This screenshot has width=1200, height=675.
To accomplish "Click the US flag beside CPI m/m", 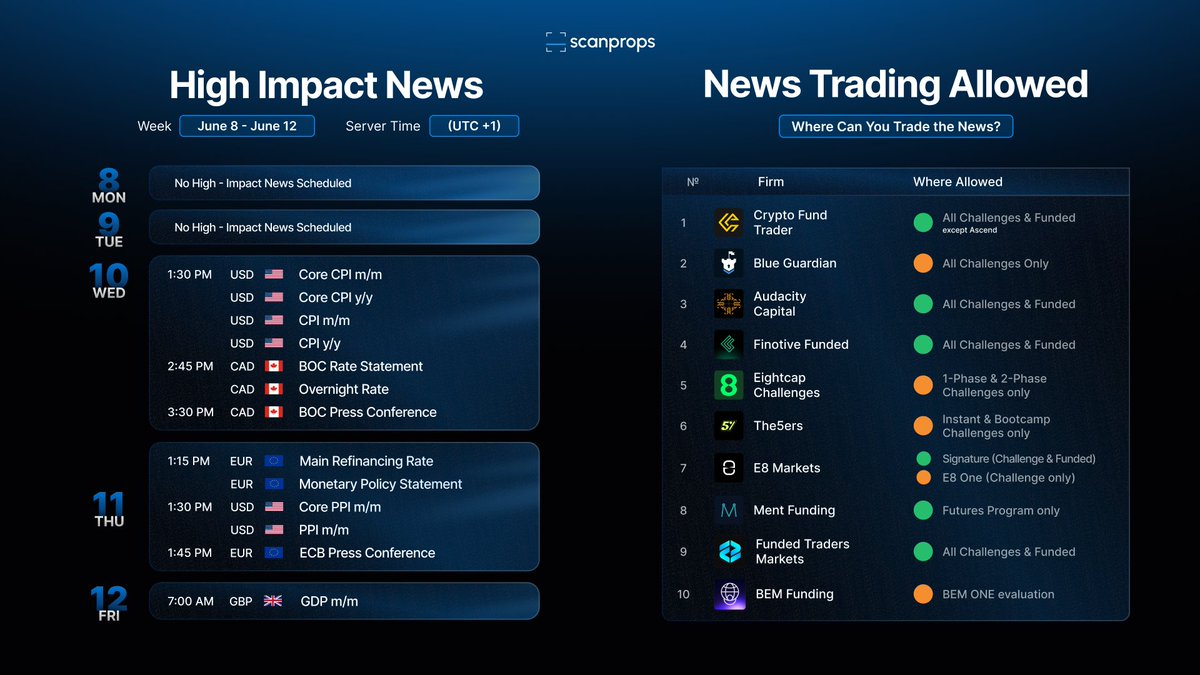I will pyautogui.click(x=274, y=320).
